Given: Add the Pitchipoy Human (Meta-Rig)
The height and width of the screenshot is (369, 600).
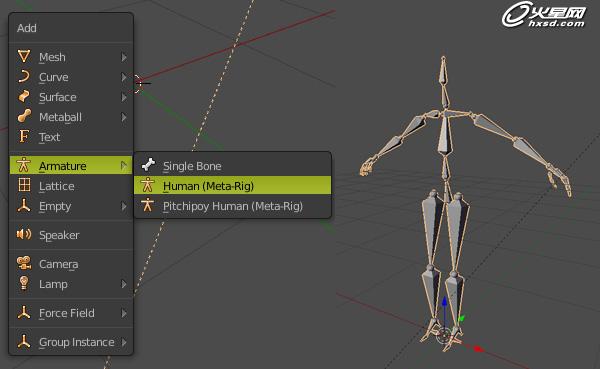Looking at the screenshot, I should [x=232, y=206].
